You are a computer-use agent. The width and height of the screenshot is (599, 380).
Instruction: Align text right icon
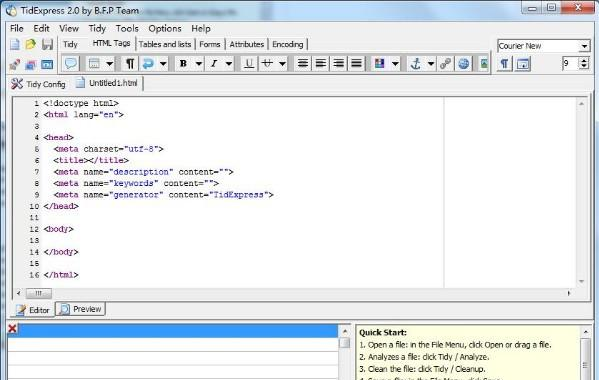(338, 63)
